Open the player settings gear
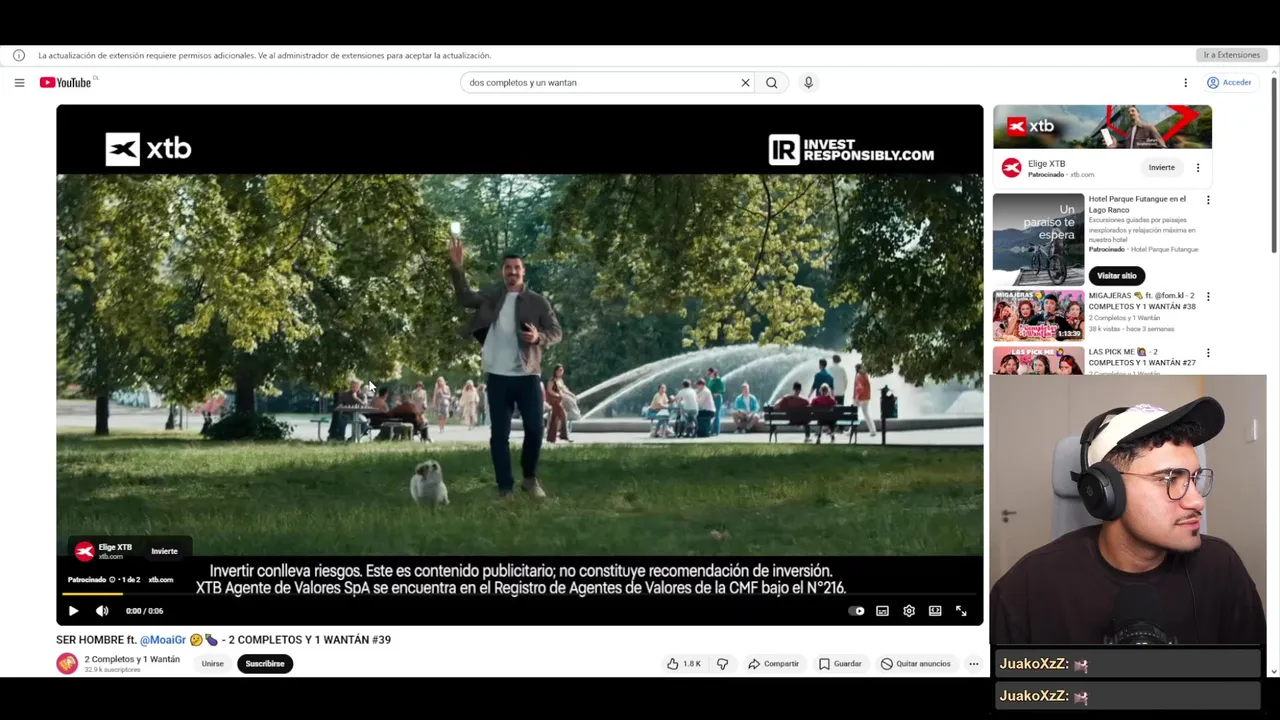 pos(909,611)
